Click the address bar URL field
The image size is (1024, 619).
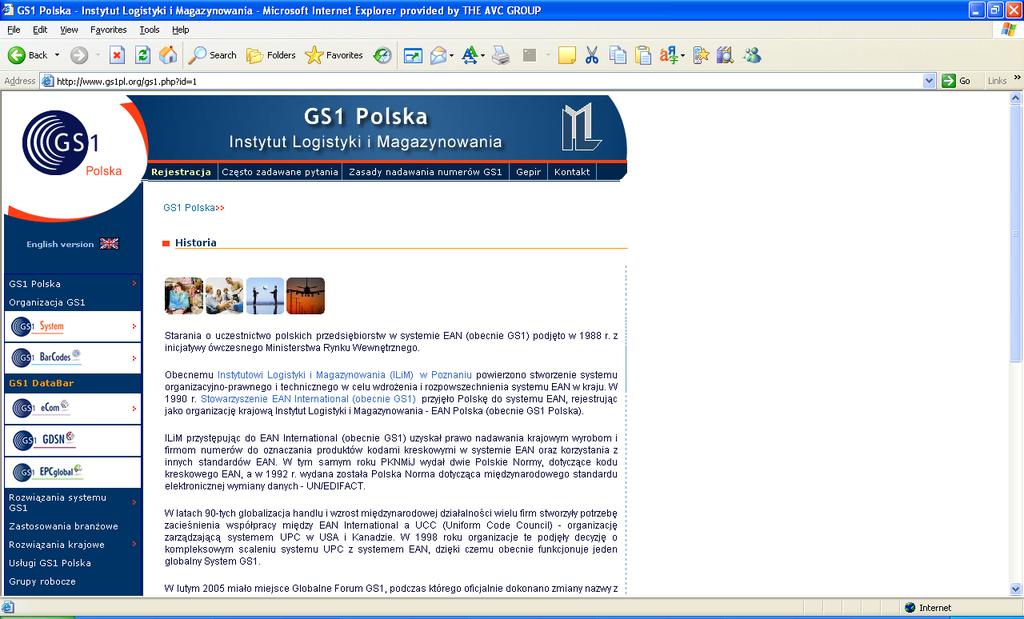(488, 81)
